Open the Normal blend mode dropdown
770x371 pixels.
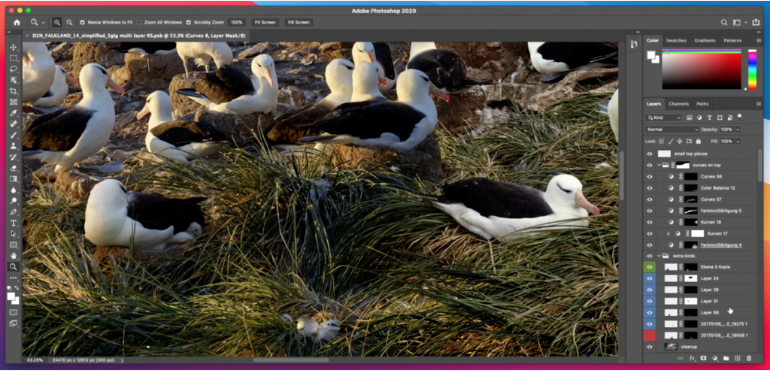672,129
